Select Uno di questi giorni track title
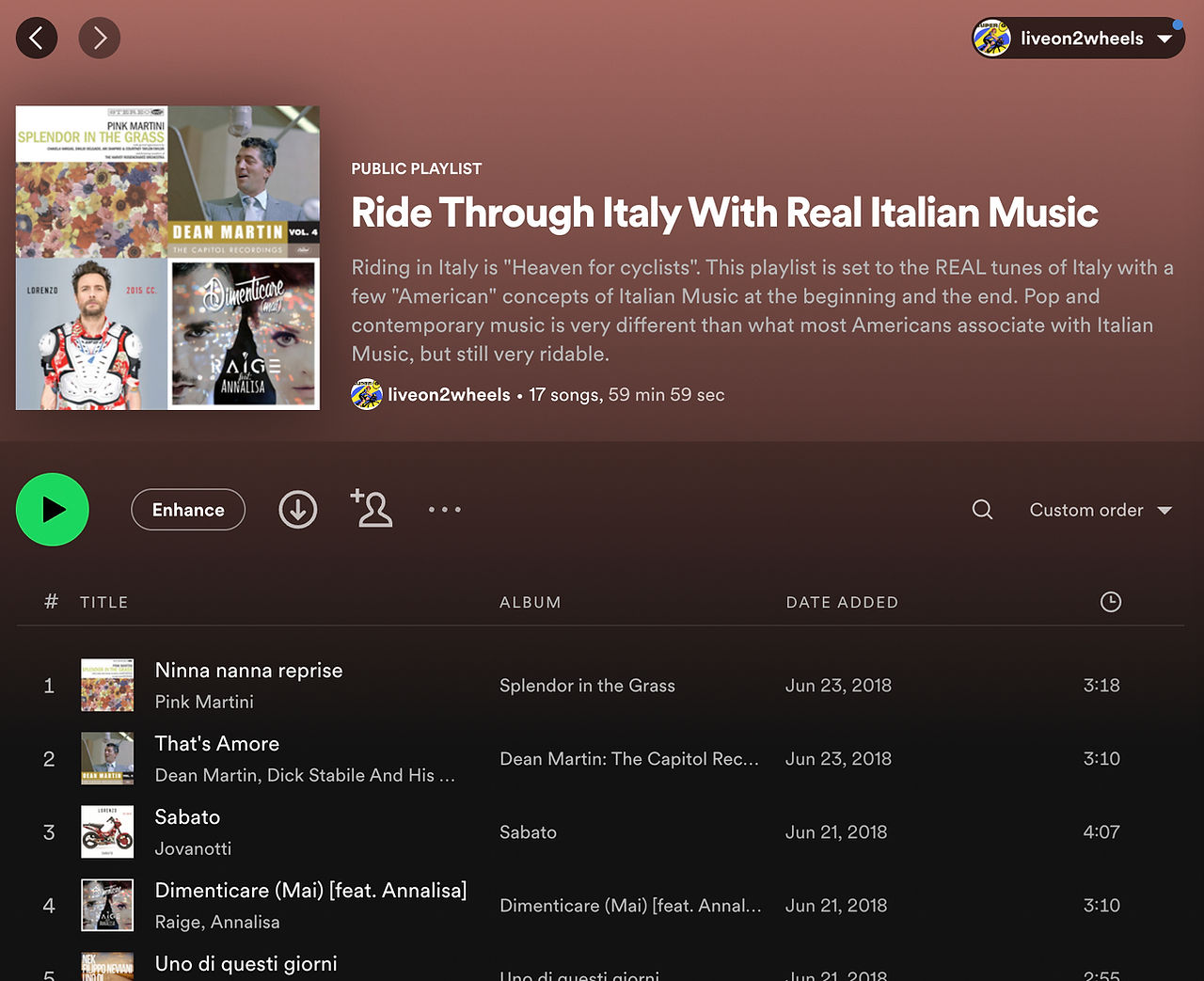The height and width of the screenshot is (981, 1204). (x=246, y=964)
